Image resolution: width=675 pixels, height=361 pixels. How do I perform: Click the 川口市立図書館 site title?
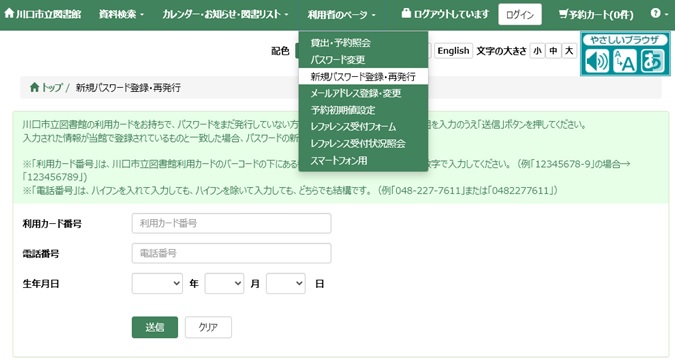click(48, 14)
